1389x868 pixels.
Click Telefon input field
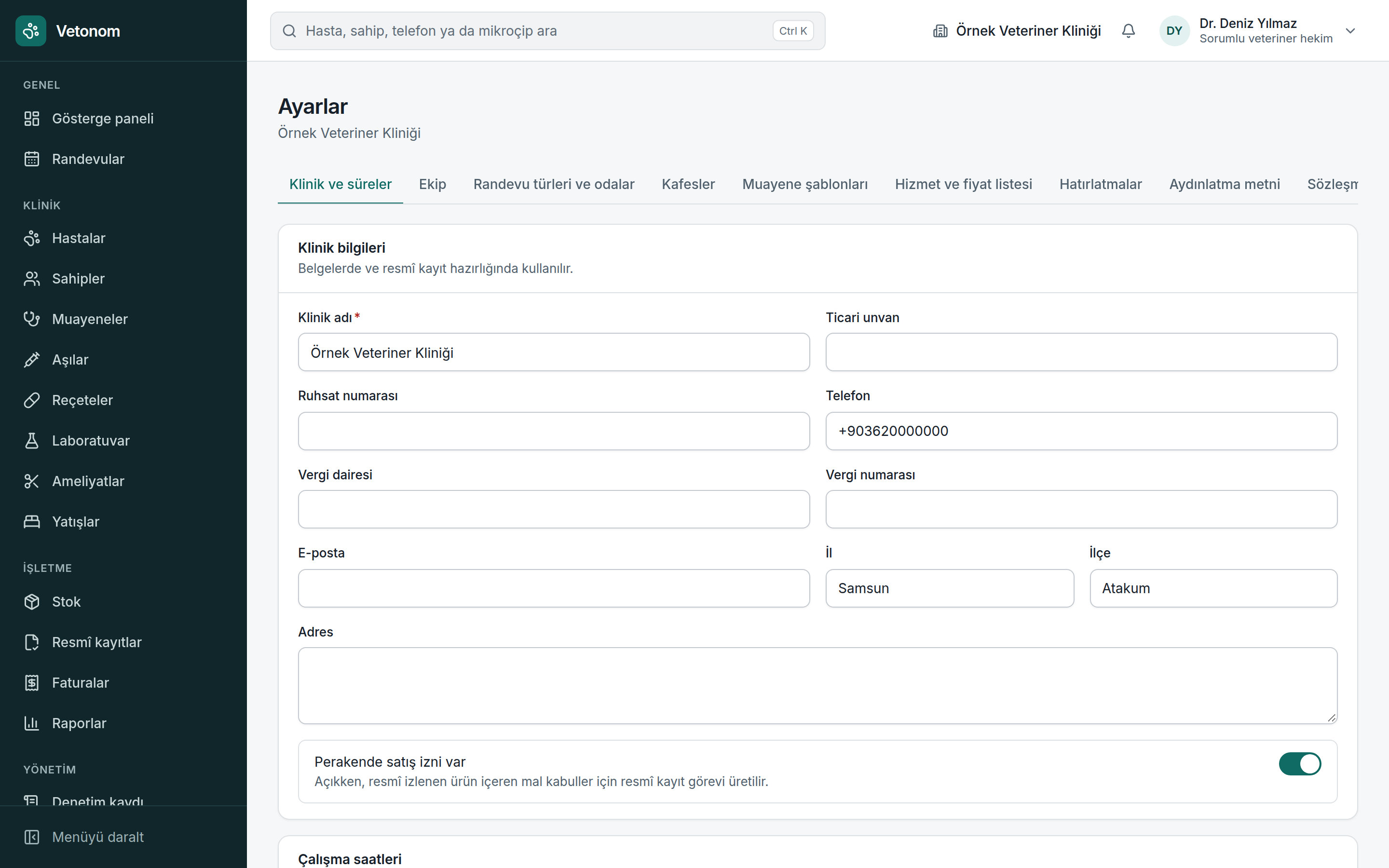(x=1081, y=431)
